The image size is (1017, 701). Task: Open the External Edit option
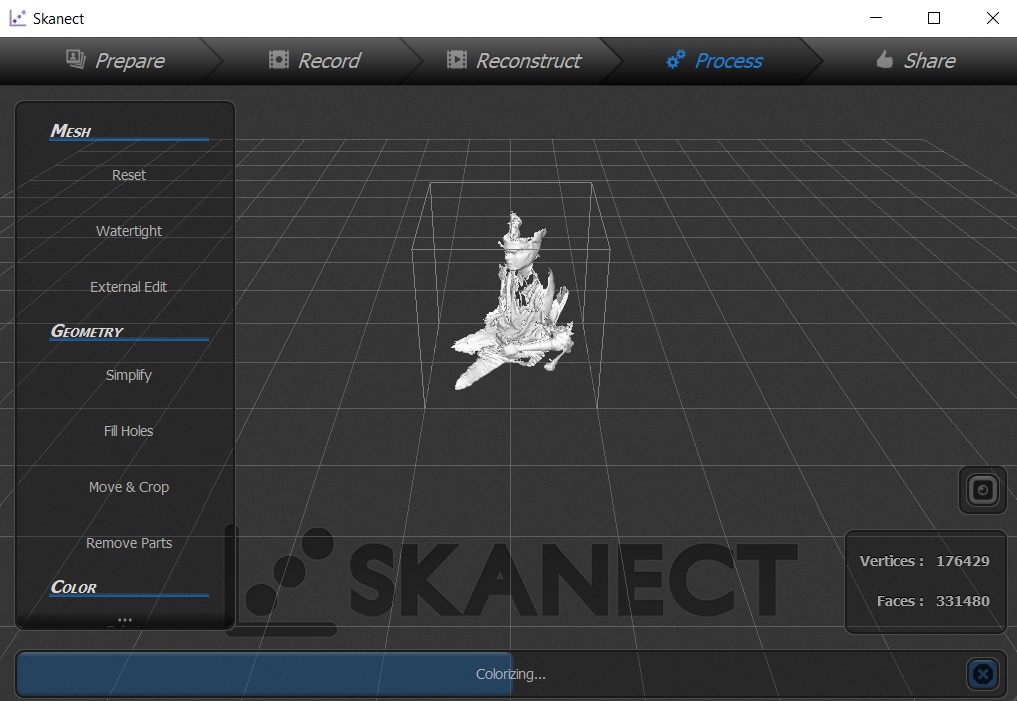tap(128, 287)
